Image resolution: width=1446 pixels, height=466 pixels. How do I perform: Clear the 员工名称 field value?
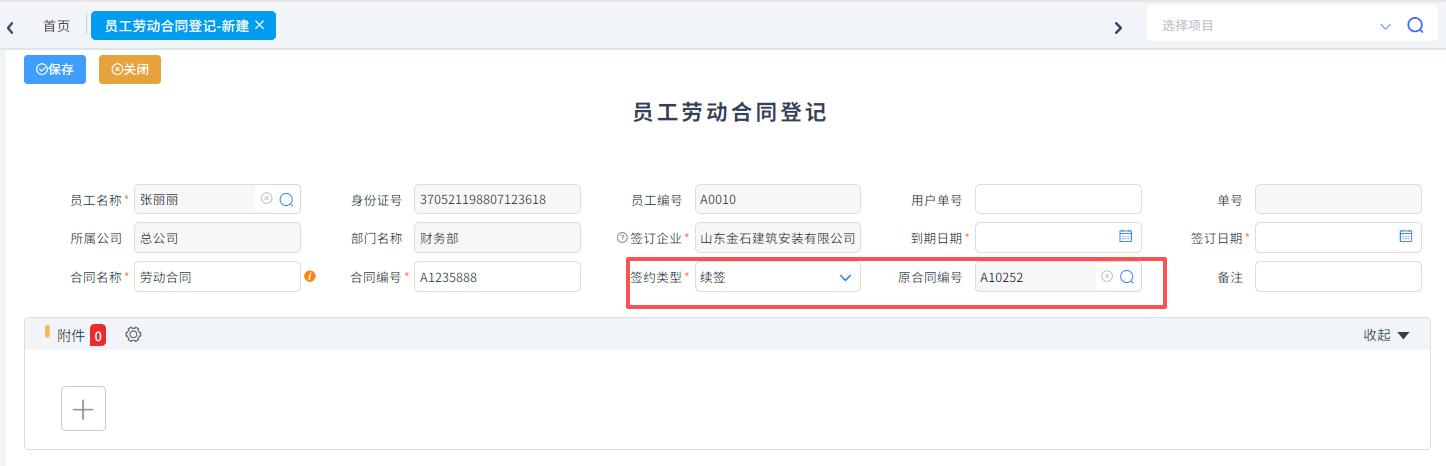point(266,199)
